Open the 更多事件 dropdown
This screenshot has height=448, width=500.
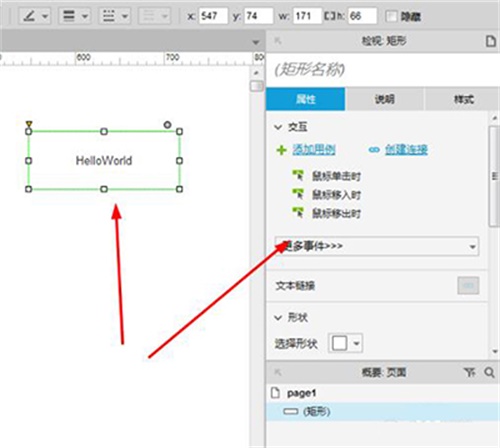pyautogui.click(x=377, y=246)
